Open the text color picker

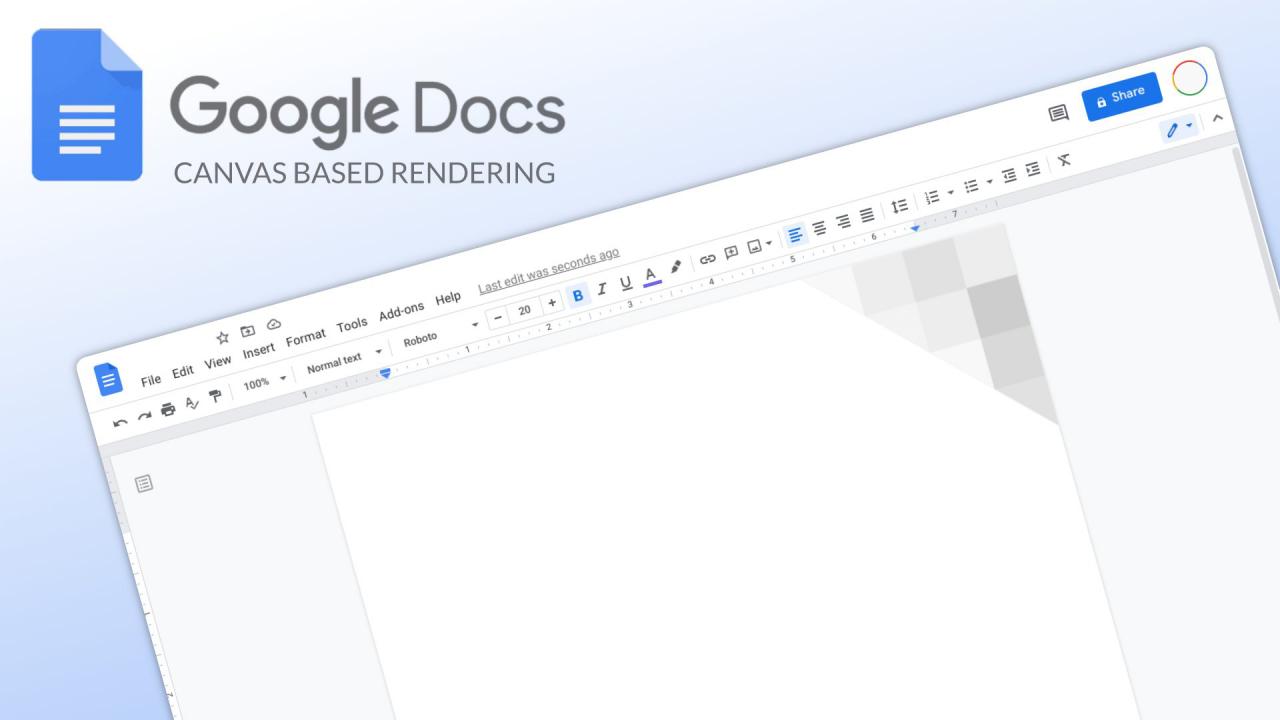pos(651,275)
